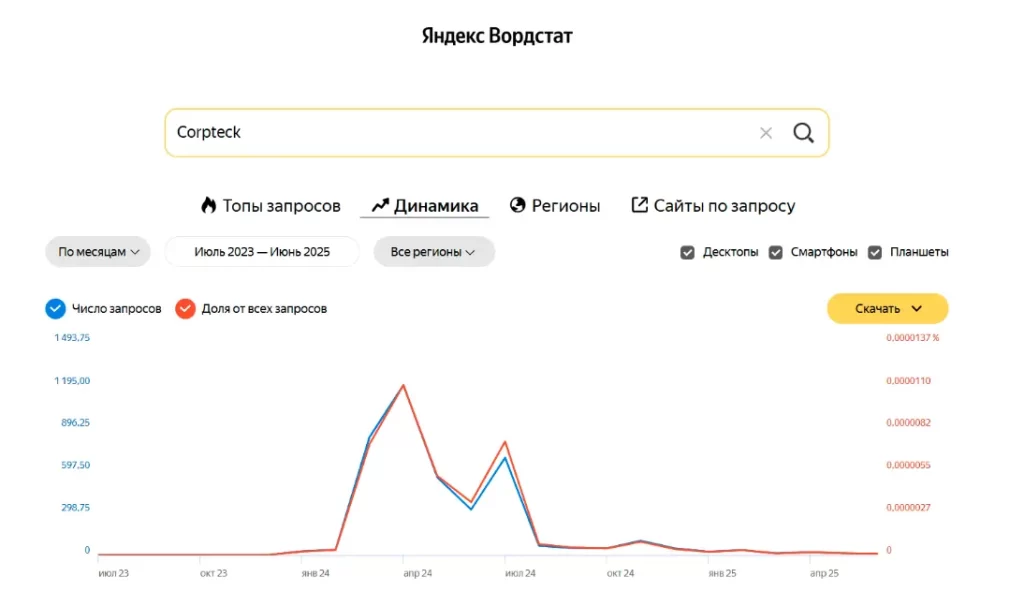
Task: Click the 298,75 left axis value
Action: tap(75, 508)
